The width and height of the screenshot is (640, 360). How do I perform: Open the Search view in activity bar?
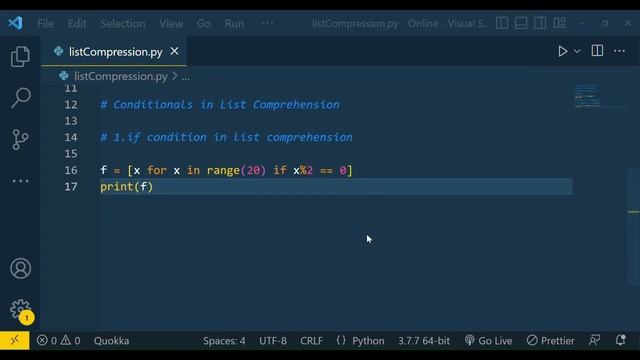[x=20, y=98]
